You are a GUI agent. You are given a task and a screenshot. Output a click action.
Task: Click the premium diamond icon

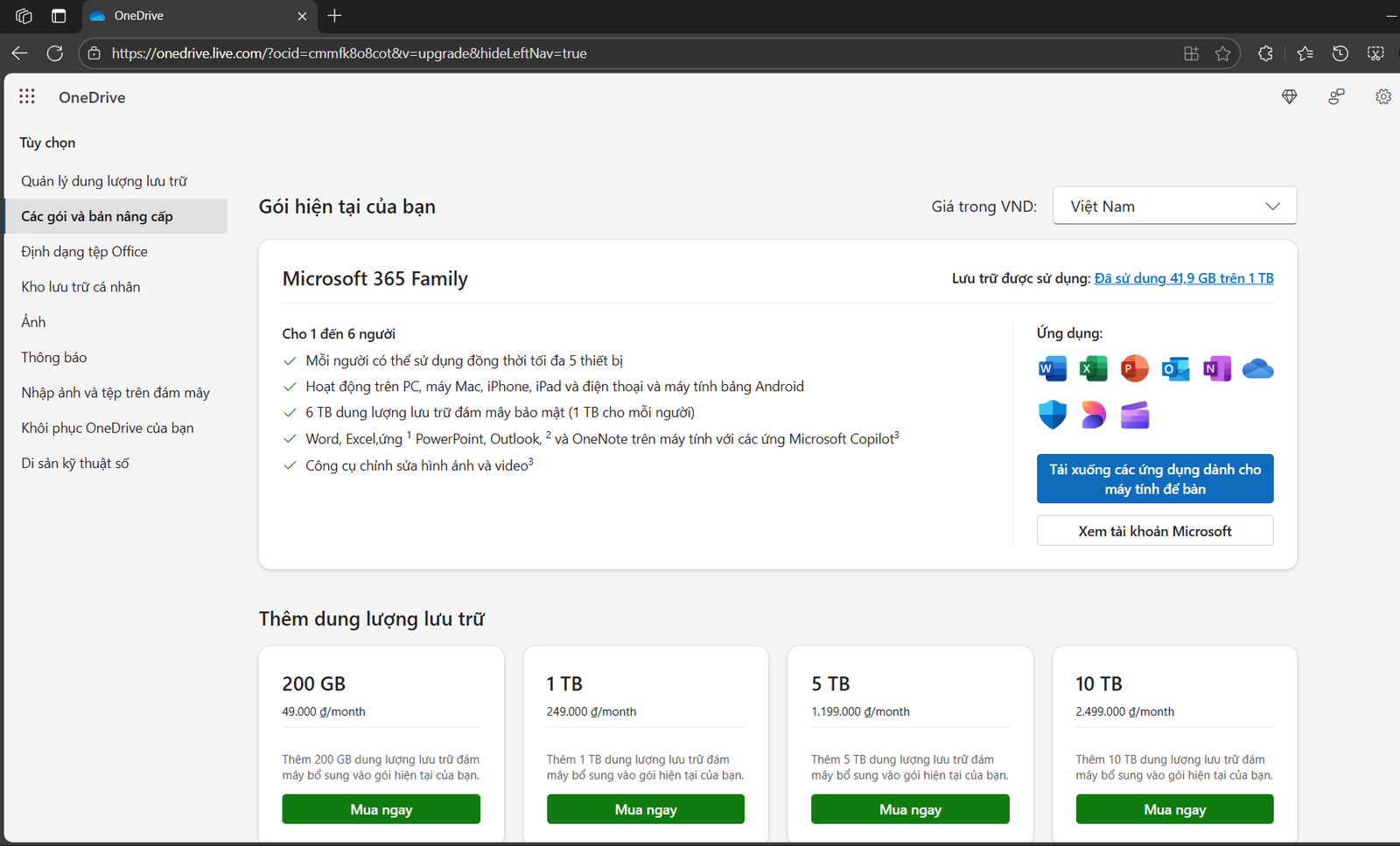1289,96
